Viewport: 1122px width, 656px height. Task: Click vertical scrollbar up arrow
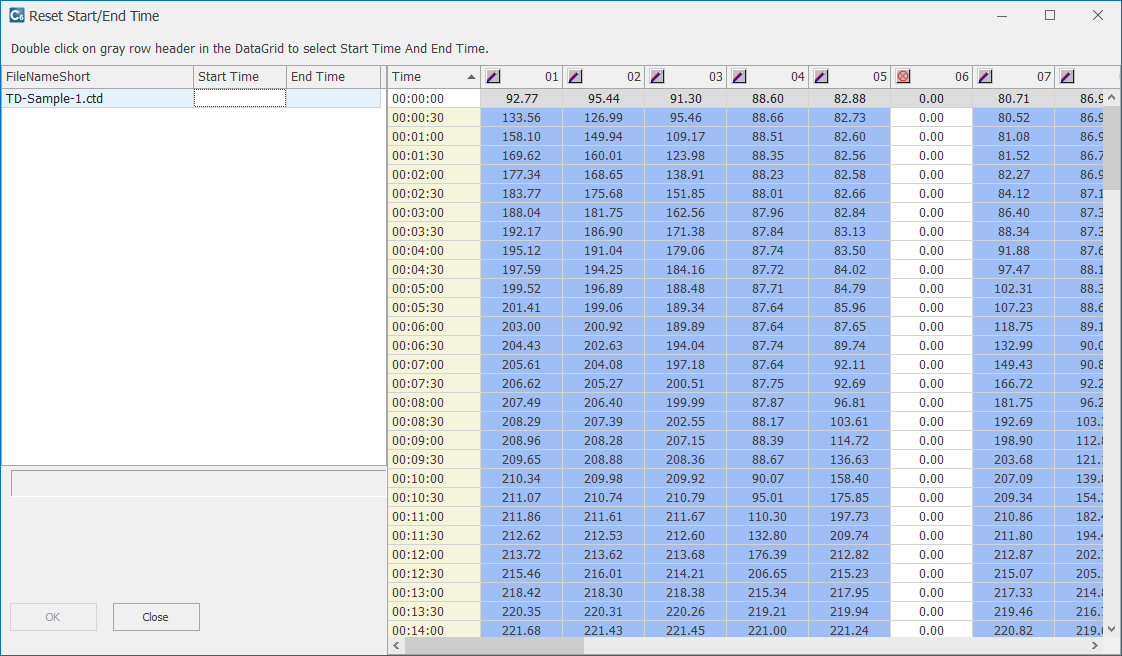[x=1111, y=97]
